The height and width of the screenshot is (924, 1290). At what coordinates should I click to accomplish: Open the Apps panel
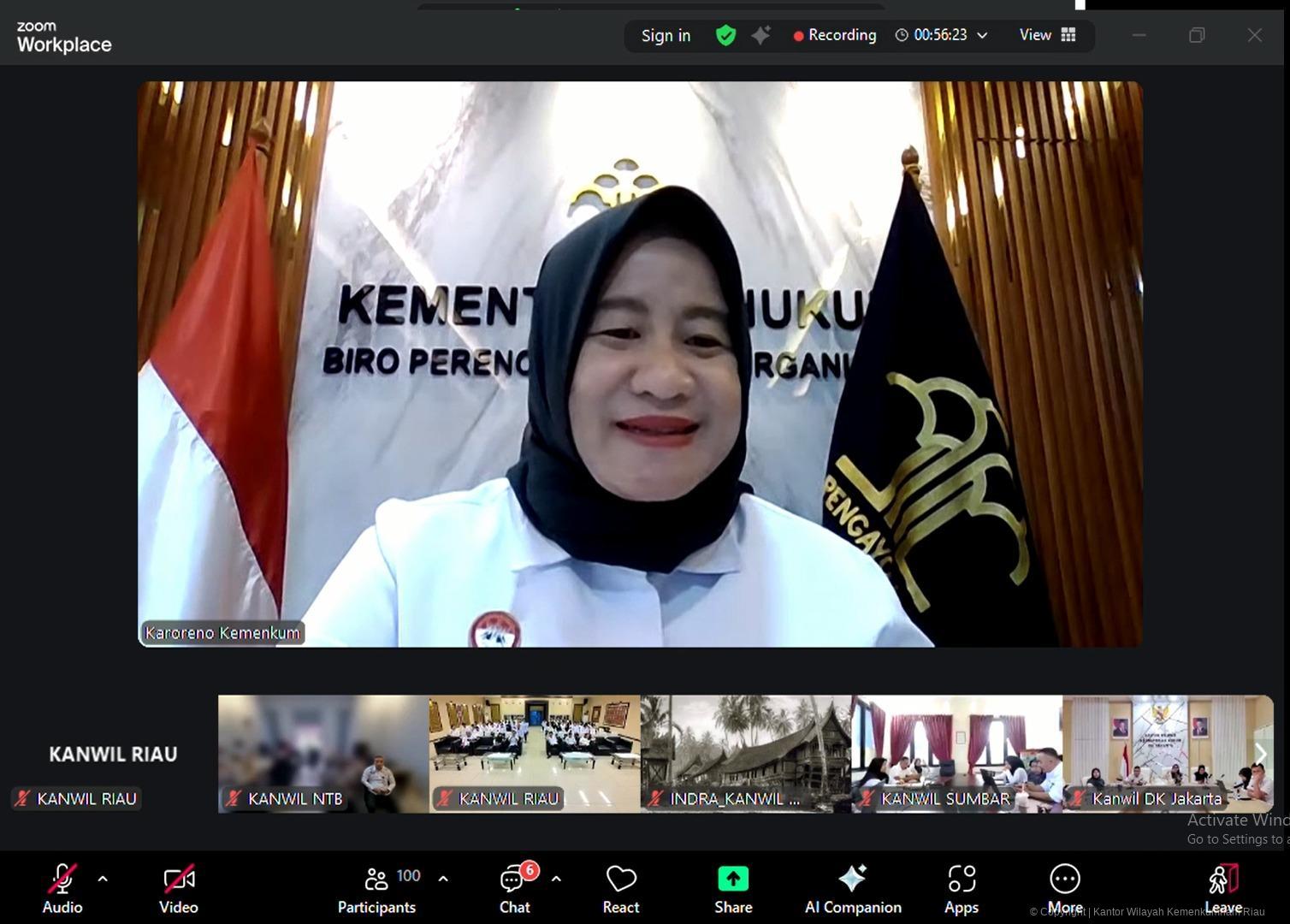962,890
